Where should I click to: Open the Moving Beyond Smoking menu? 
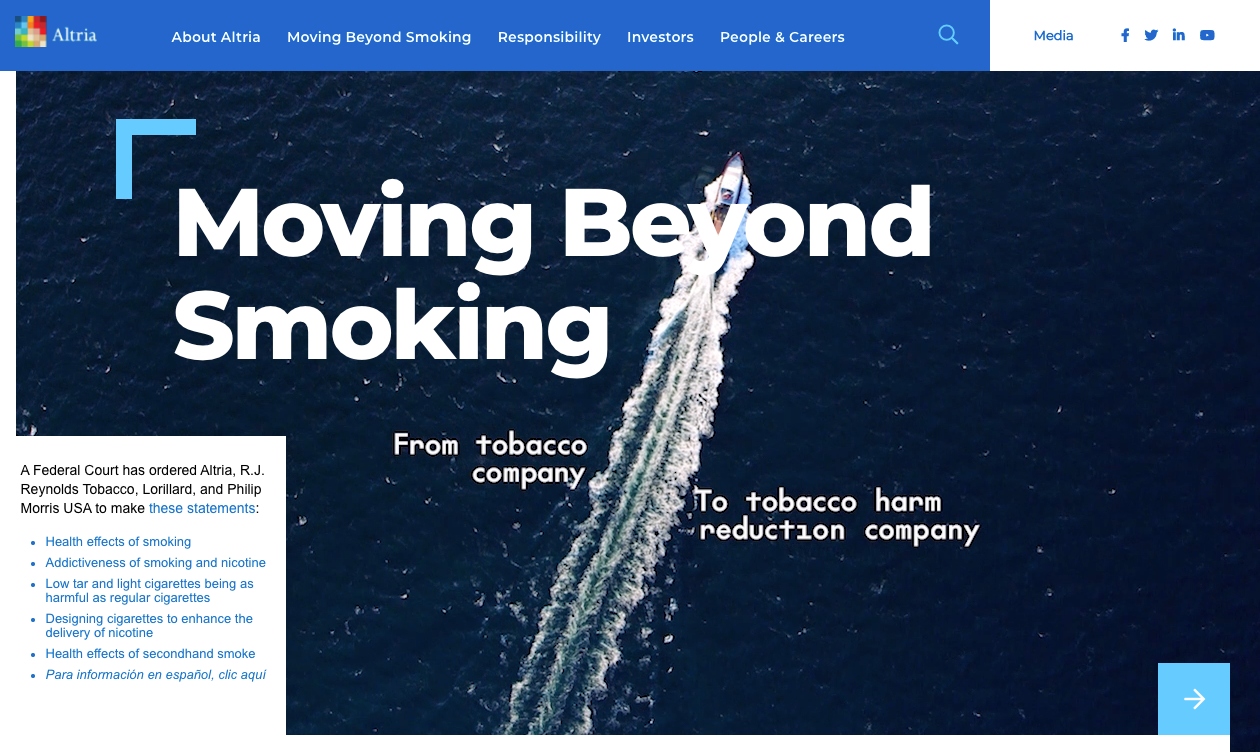(x=379, y=37)
